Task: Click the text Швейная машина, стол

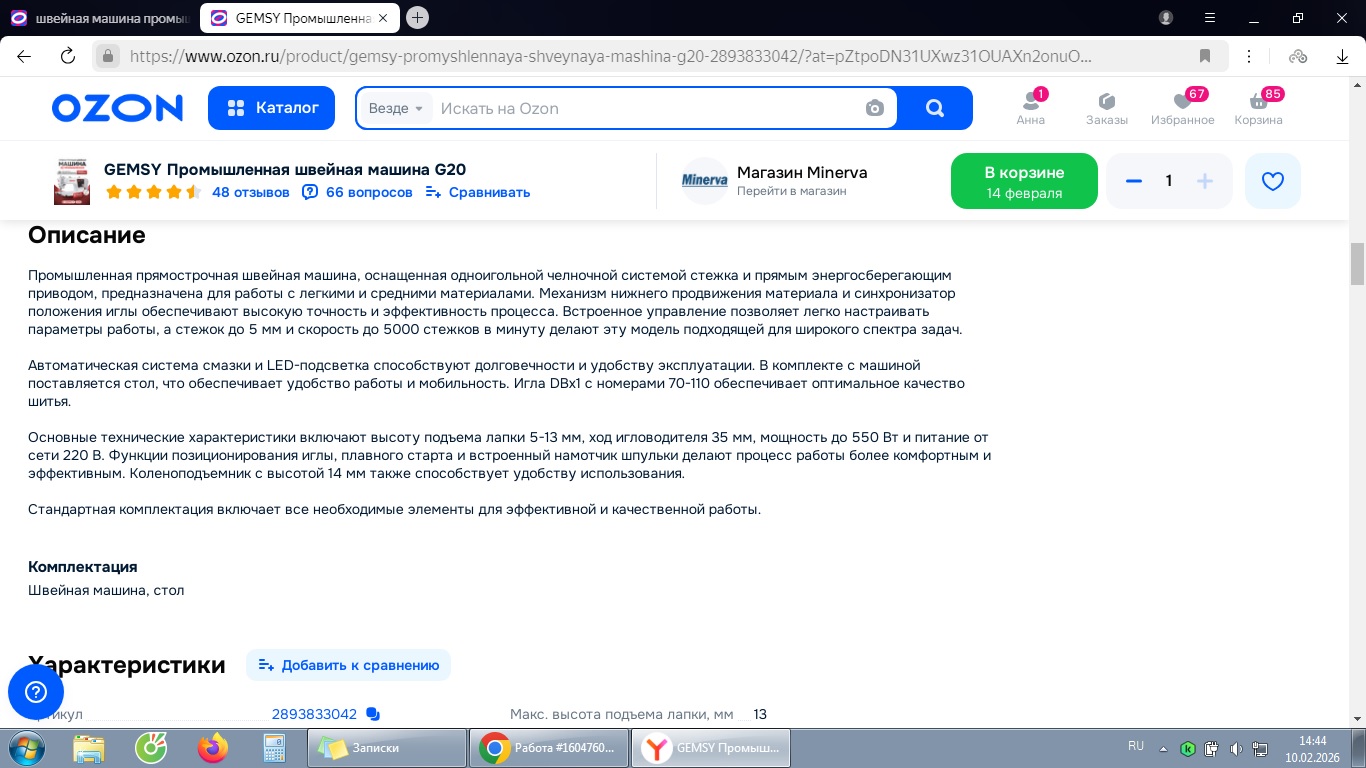Action: (x=106, y=590)
